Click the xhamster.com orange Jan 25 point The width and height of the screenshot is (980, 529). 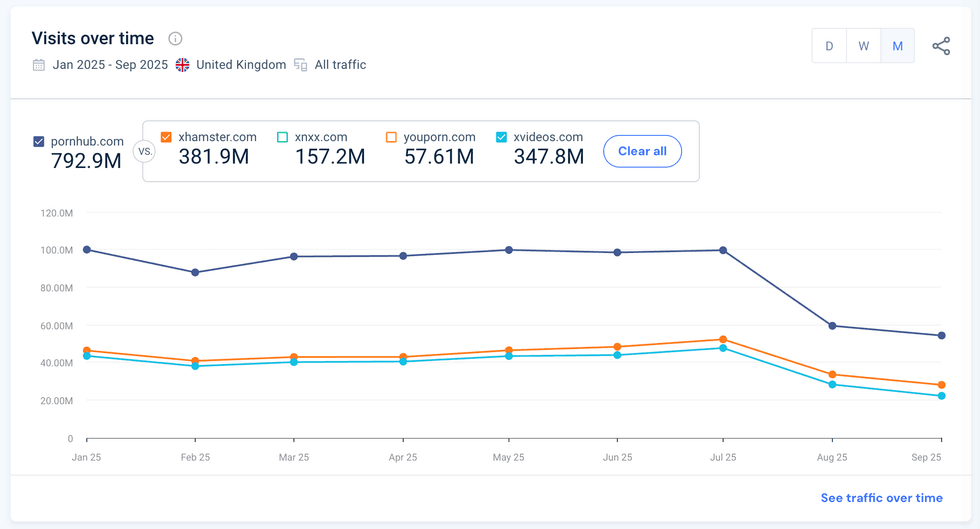pos(87,351)
